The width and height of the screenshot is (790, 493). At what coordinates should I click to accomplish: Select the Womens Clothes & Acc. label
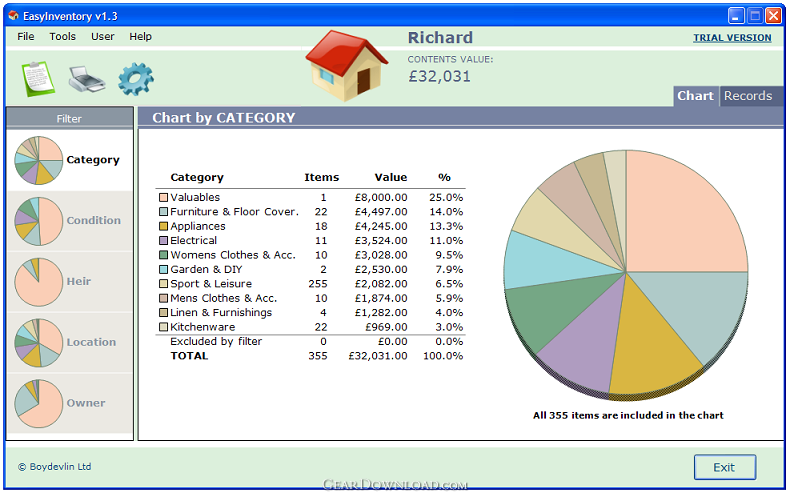(233, 255)
